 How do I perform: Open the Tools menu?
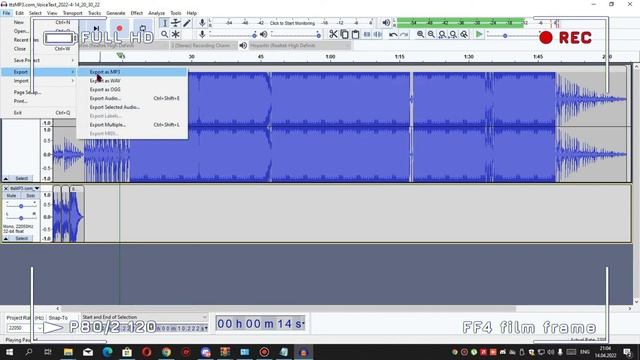pyautogui.click(x=176, y=13)
